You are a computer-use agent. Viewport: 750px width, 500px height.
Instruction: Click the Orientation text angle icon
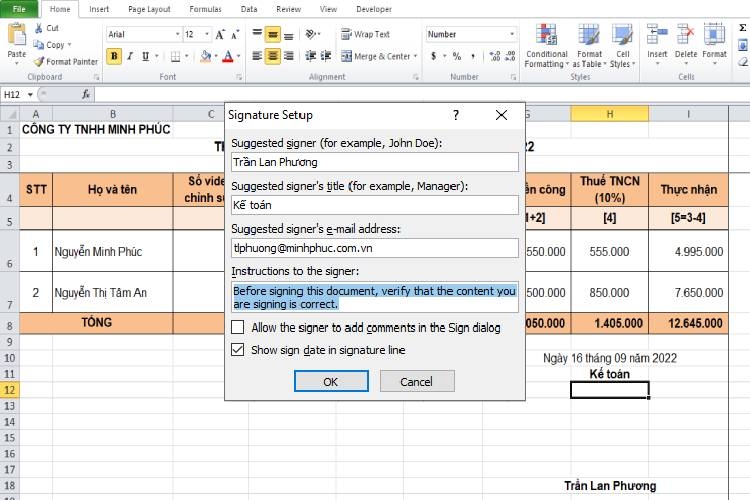pyautogui.click(x=311, y=34)
